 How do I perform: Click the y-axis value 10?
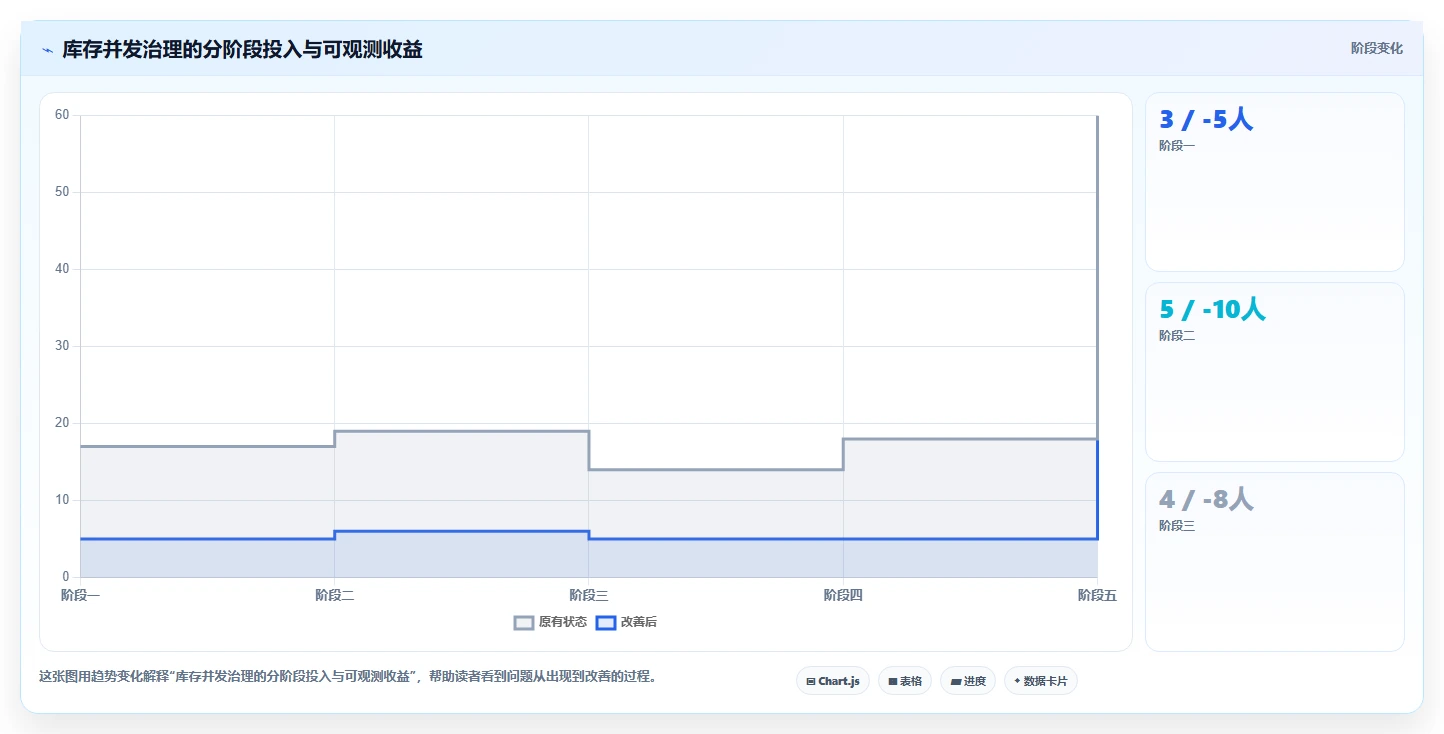point(62,500)
